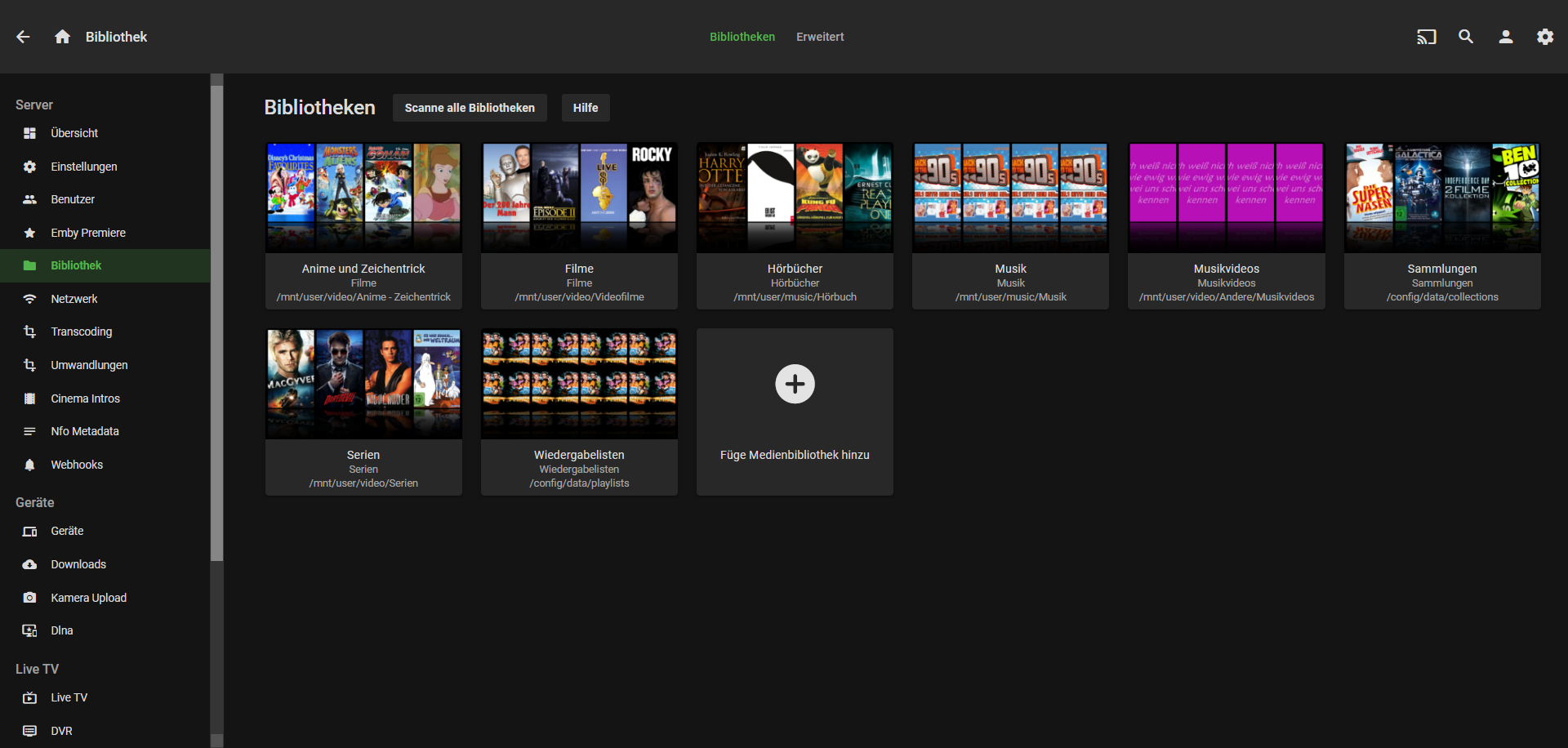Click the Bibliothek folder icon in sidebar
Image resolution: width=1568 pixels, height=748 pixels.
tap(29, 265)
